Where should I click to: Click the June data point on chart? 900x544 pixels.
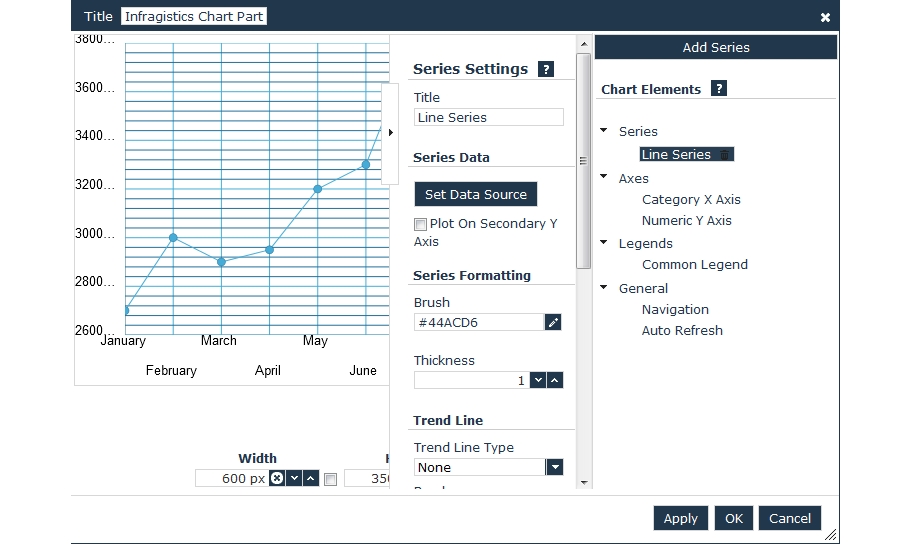(366, 165)
